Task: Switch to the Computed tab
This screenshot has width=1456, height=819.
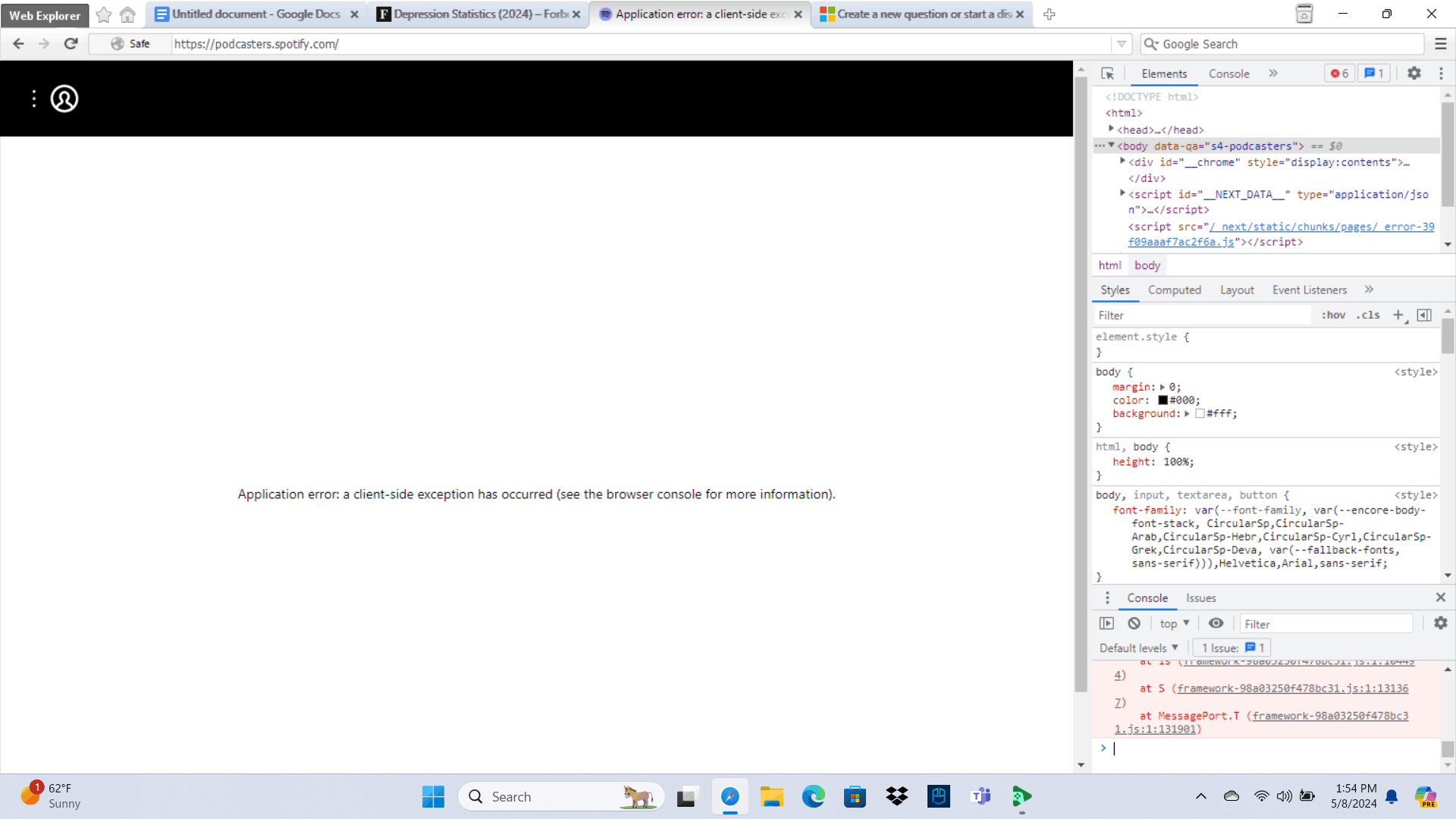Action: [1174, 290]
